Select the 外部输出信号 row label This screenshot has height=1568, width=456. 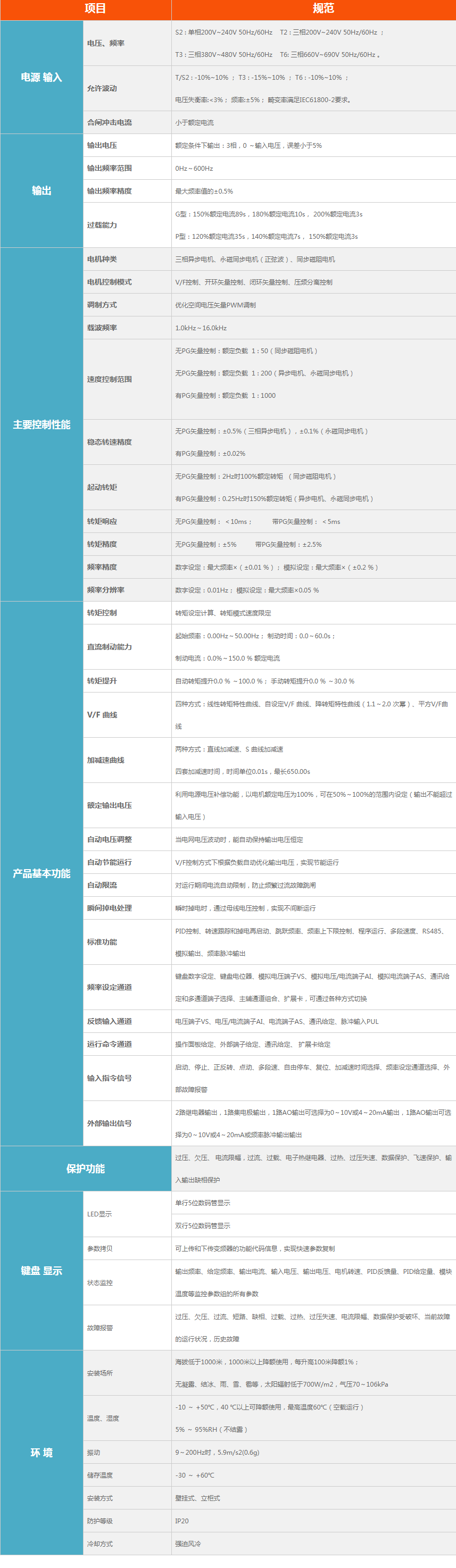[109, 1123]
